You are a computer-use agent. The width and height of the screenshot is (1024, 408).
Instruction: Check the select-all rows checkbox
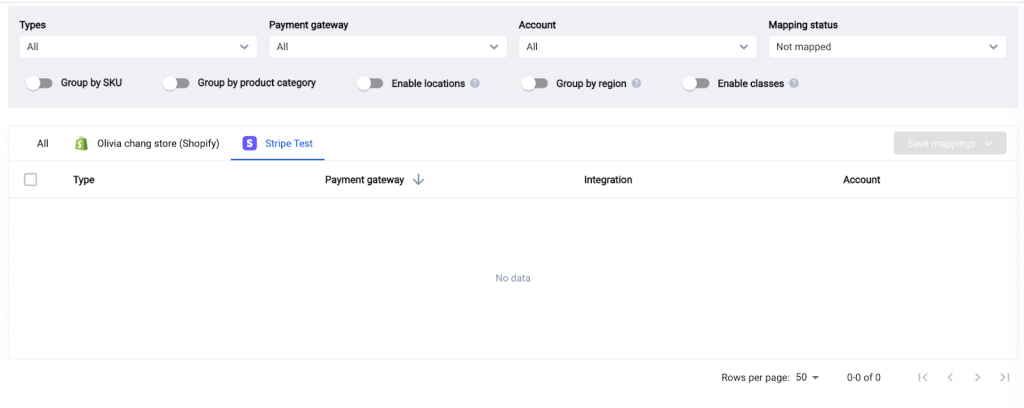pyautogui.click(x=30, y=180)
